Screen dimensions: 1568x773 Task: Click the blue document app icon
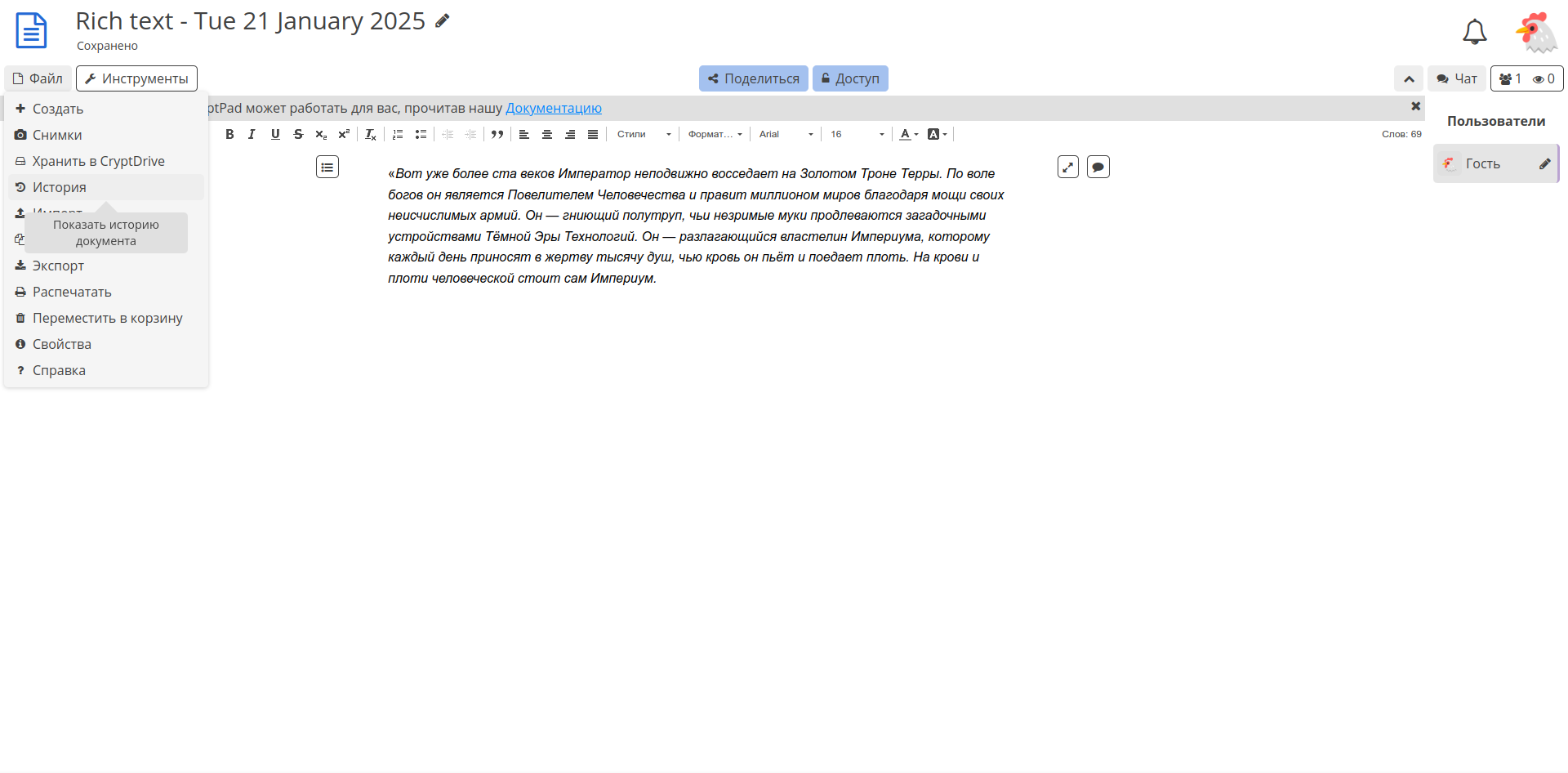32,31
